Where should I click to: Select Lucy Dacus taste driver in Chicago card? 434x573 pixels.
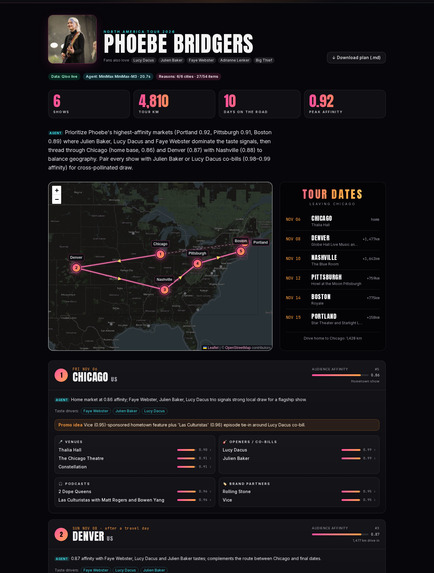click(x=155, y=411)
